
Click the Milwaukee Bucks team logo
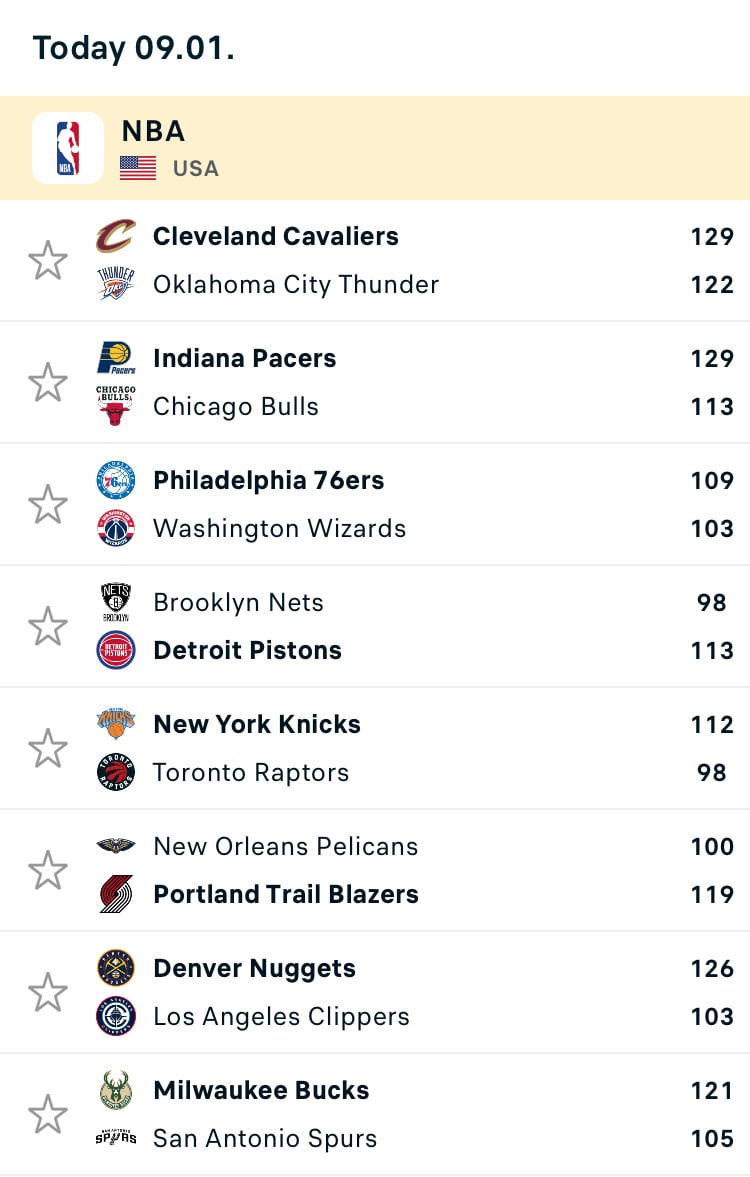(116, 1090)
